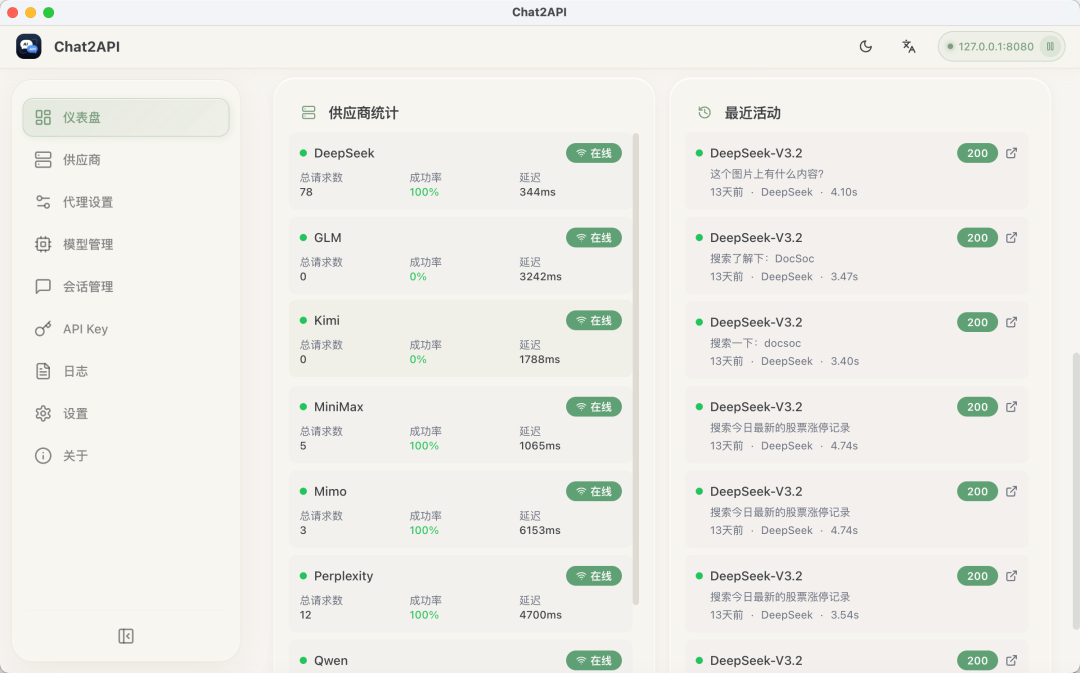Click 200 badge on 搜索了解下：DocSoc row
The height and width of the screenshot is (673, 1080).
pos(977,238)
